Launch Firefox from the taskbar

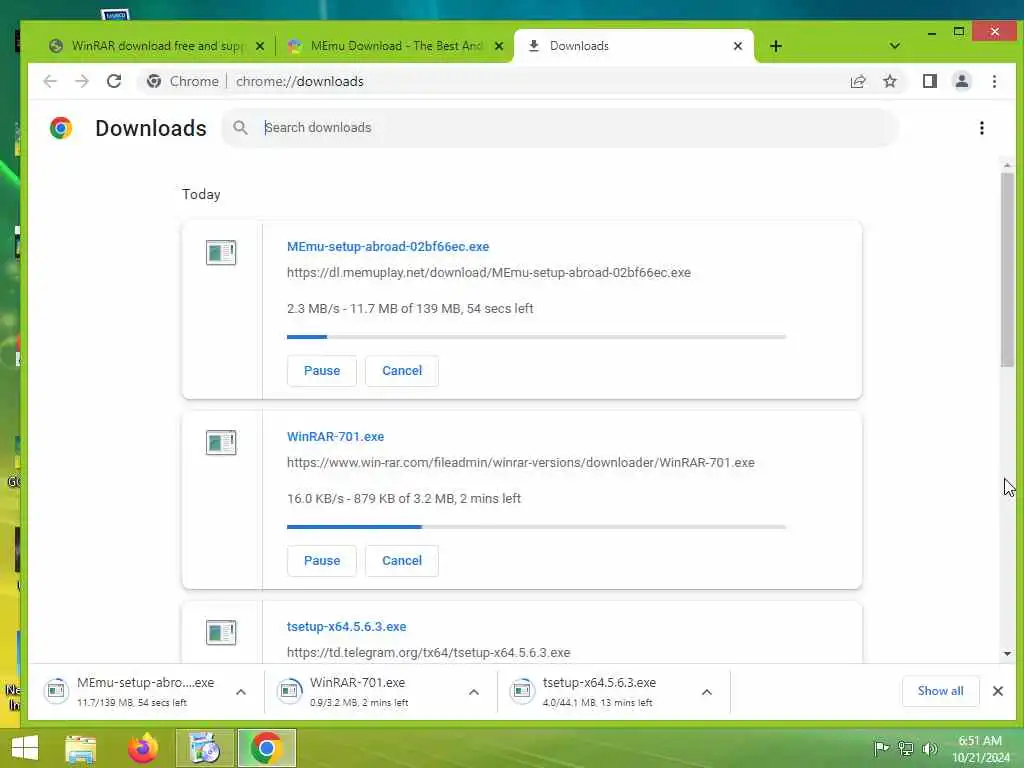(143, 748)
